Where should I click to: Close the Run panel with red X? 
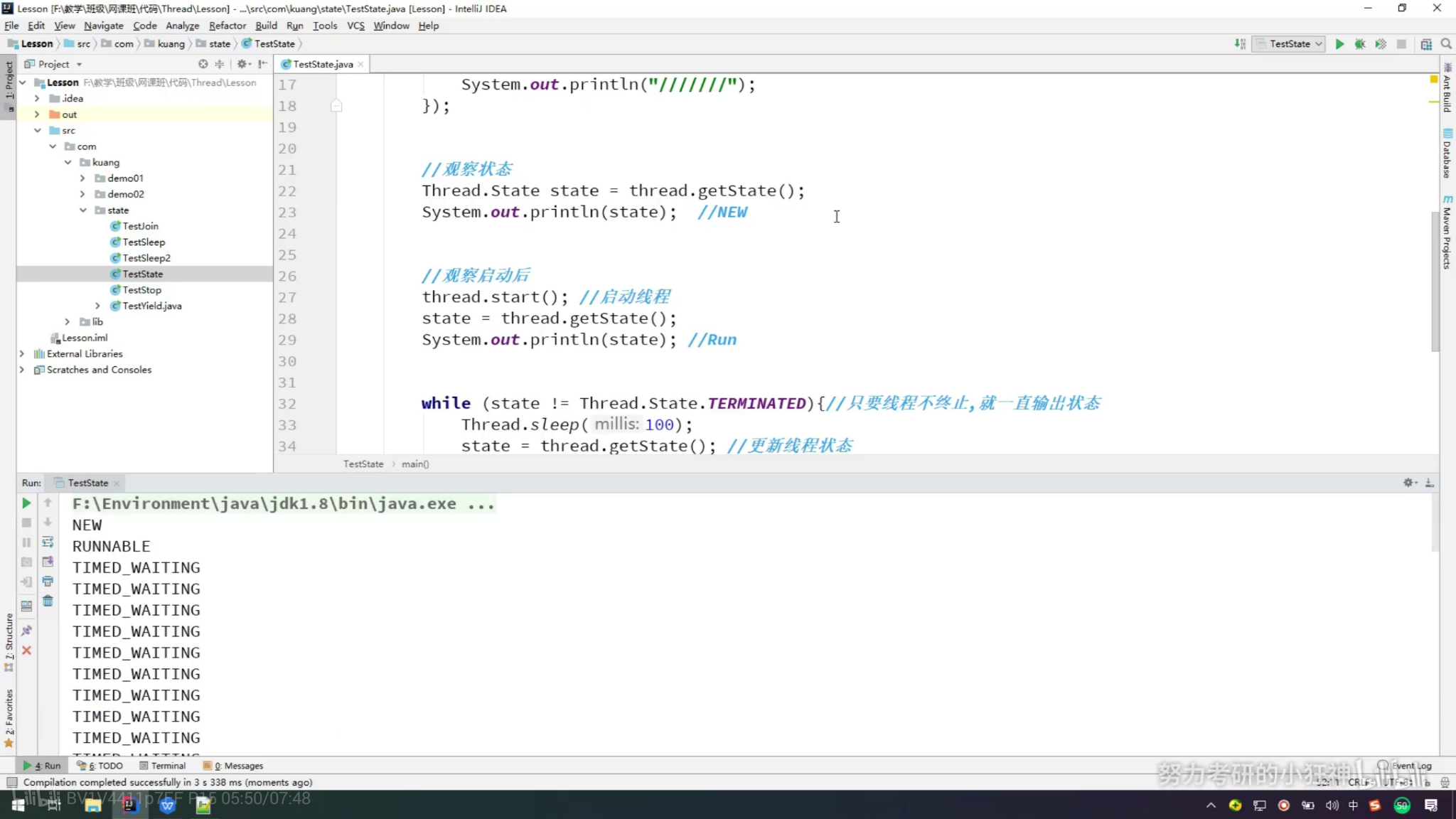(26, 651)
